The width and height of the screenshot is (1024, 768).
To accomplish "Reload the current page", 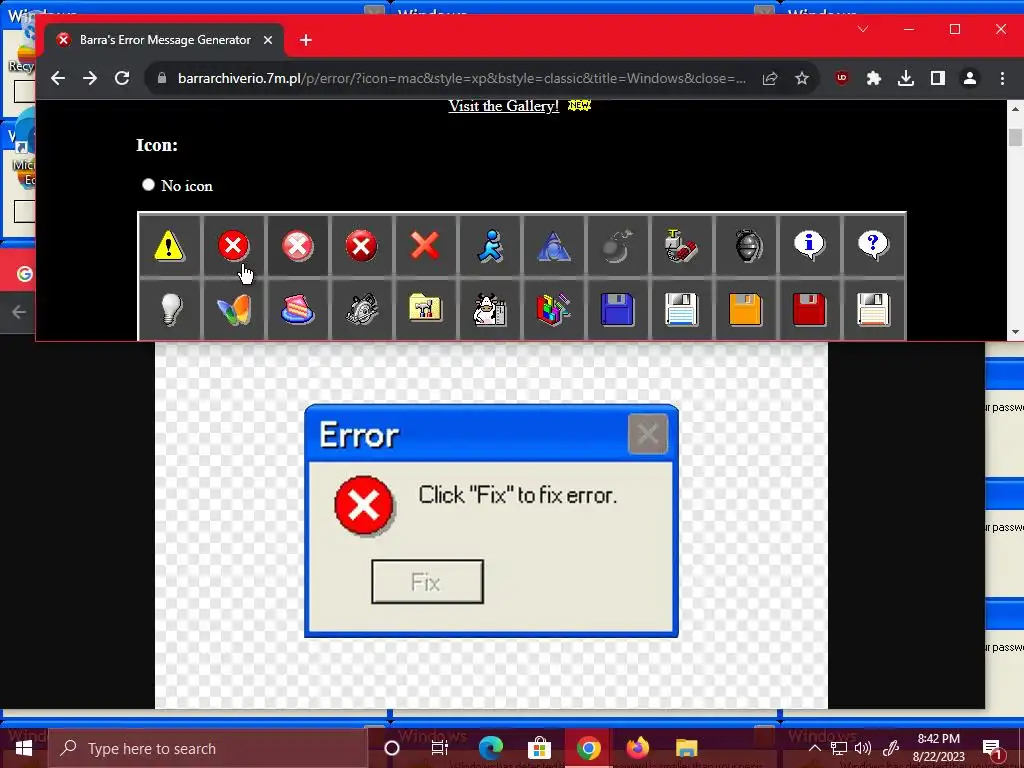I will tap(122, 78).
